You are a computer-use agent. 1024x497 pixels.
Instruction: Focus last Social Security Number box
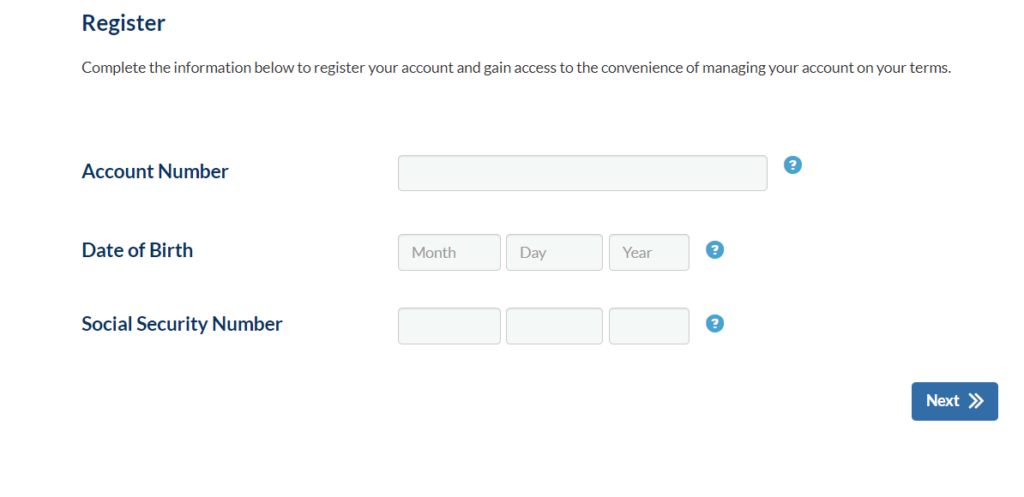[x=649, y=326]
